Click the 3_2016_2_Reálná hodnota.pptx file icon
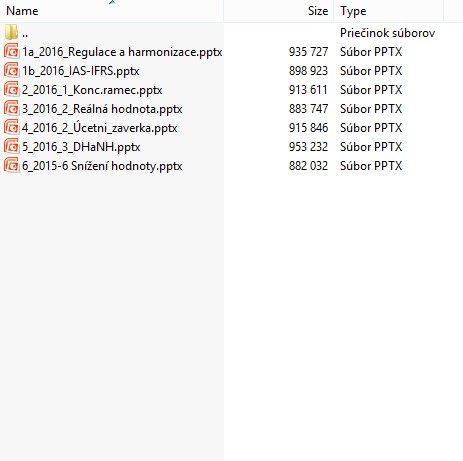This screenshot has height=461, width=463. point(11,109)
